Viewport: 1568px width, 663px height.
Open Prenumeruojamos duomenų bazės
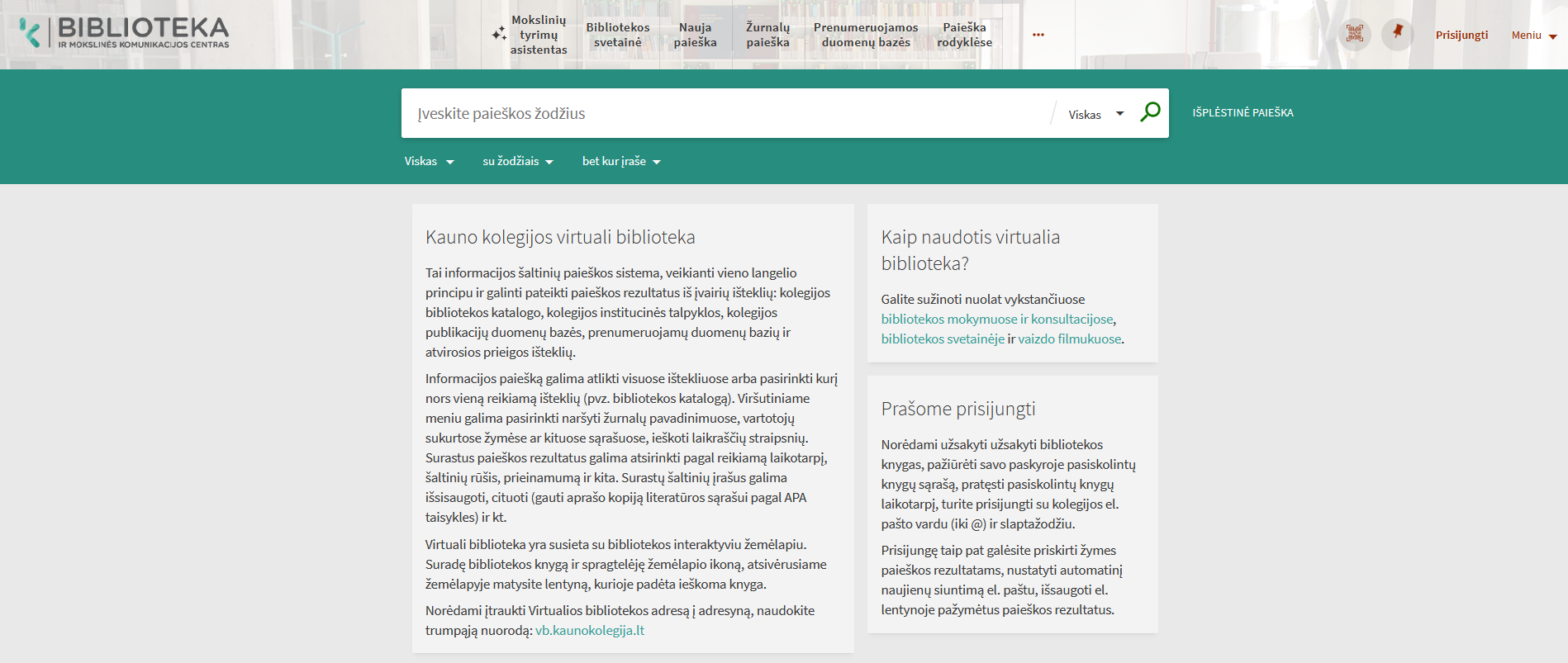tap(865, 35)
